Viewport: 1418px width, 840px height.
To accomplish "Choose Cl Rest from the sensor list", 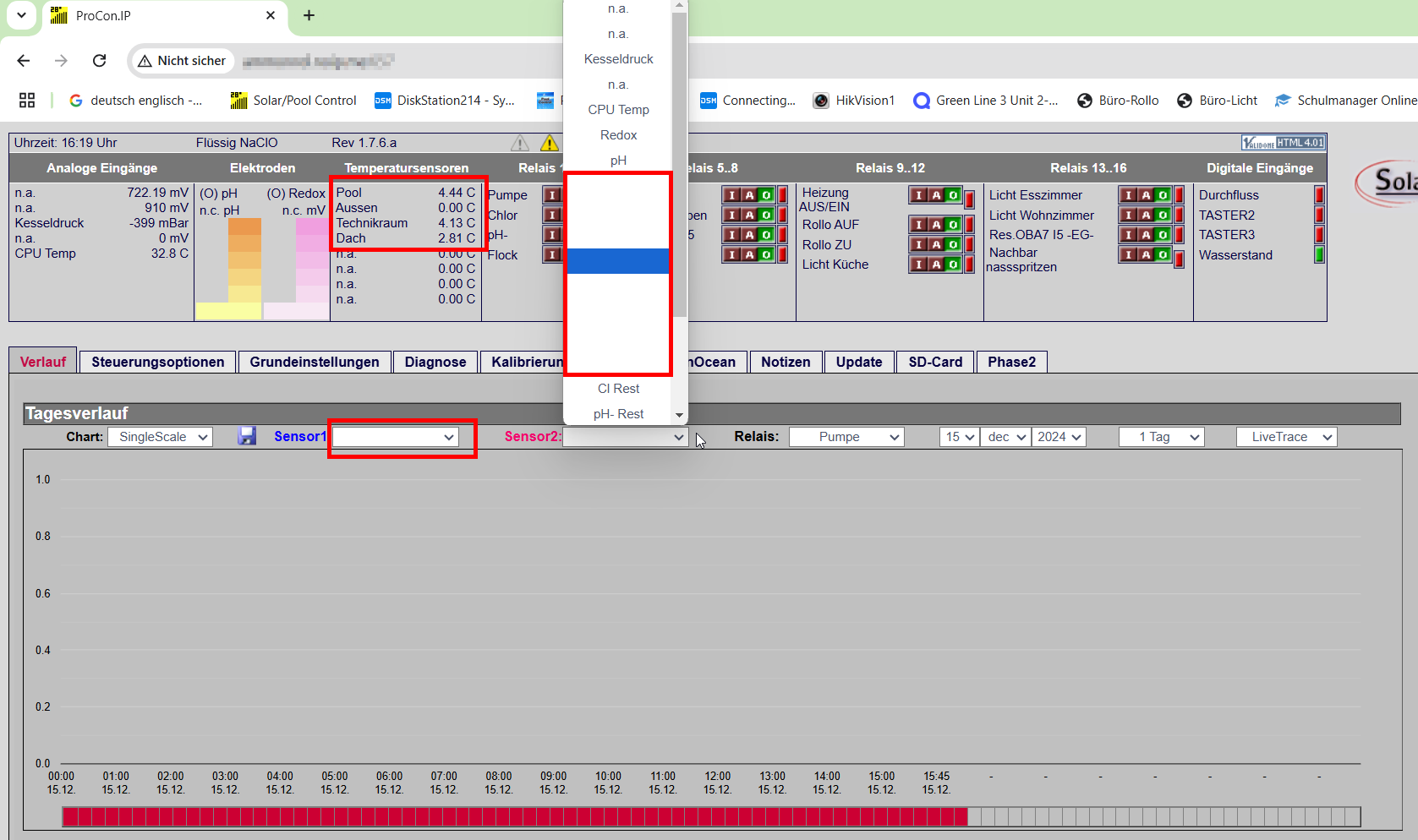I will pyautogui.click(x=618, y=389).
